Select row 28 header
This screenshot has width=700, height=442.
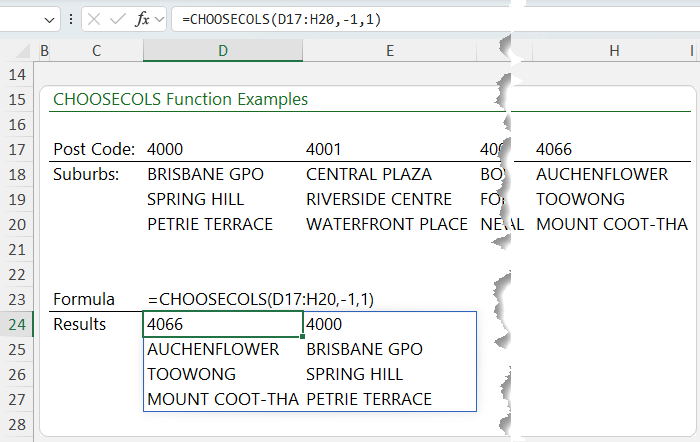pyautogui.click(x=17, y=424)
